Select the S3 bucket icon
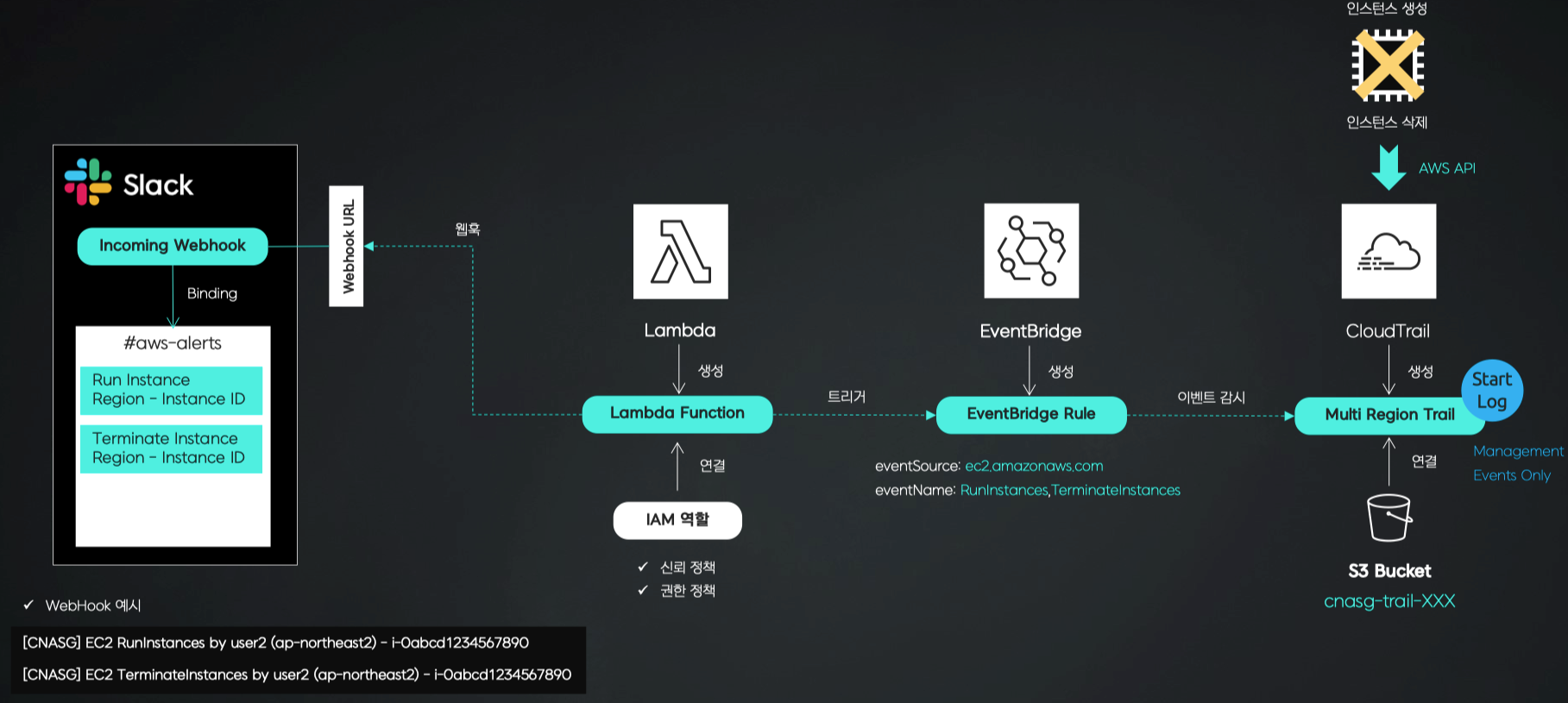This screenshot has width=1568, height=703. 1389,518
